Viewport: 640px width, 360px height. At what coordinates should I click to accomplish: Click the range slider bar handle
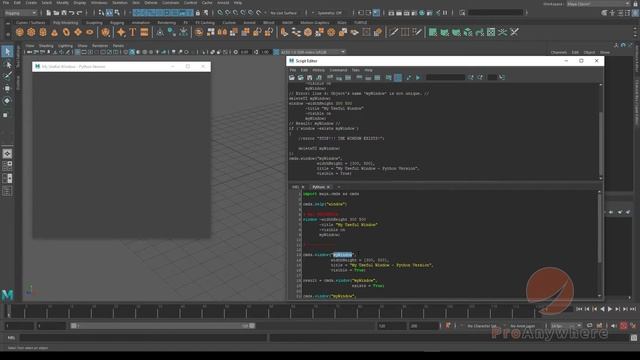163,326
